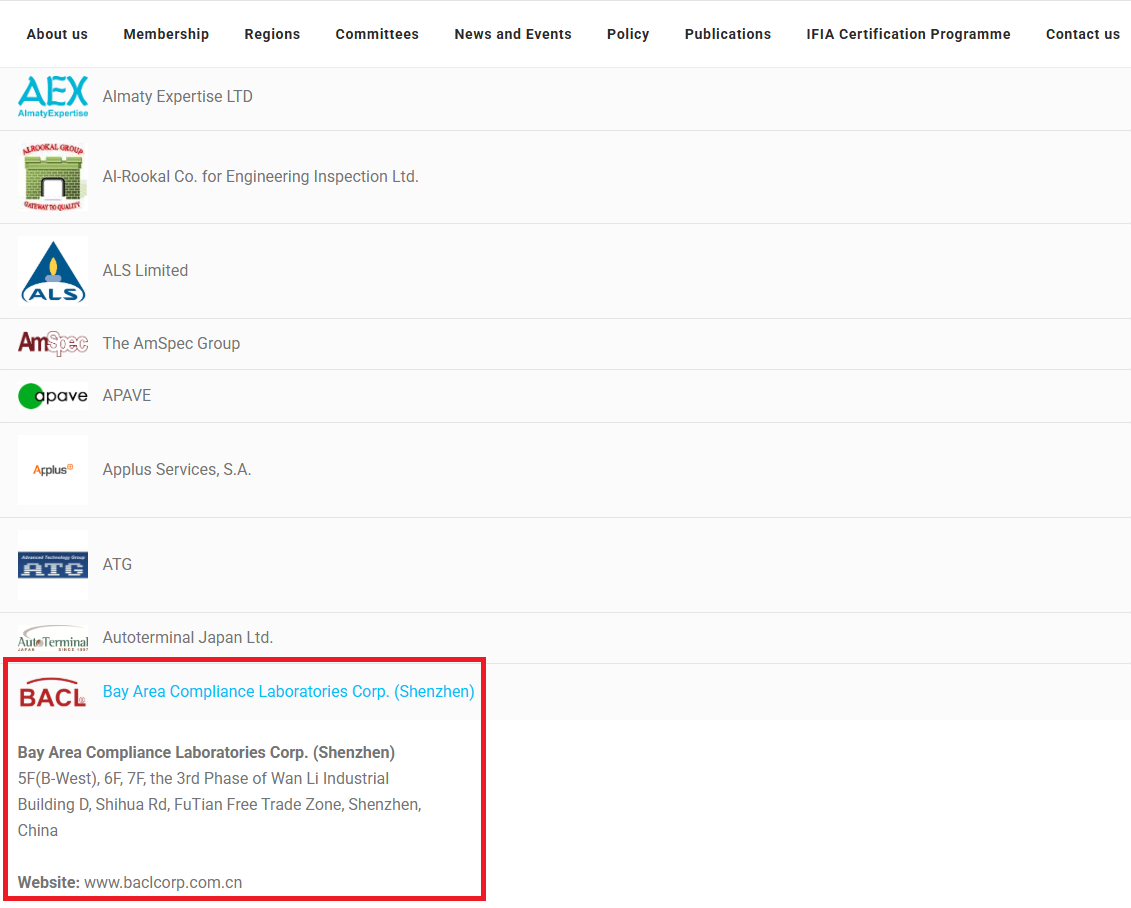Click the ALS Limited triangle logo

53,270
